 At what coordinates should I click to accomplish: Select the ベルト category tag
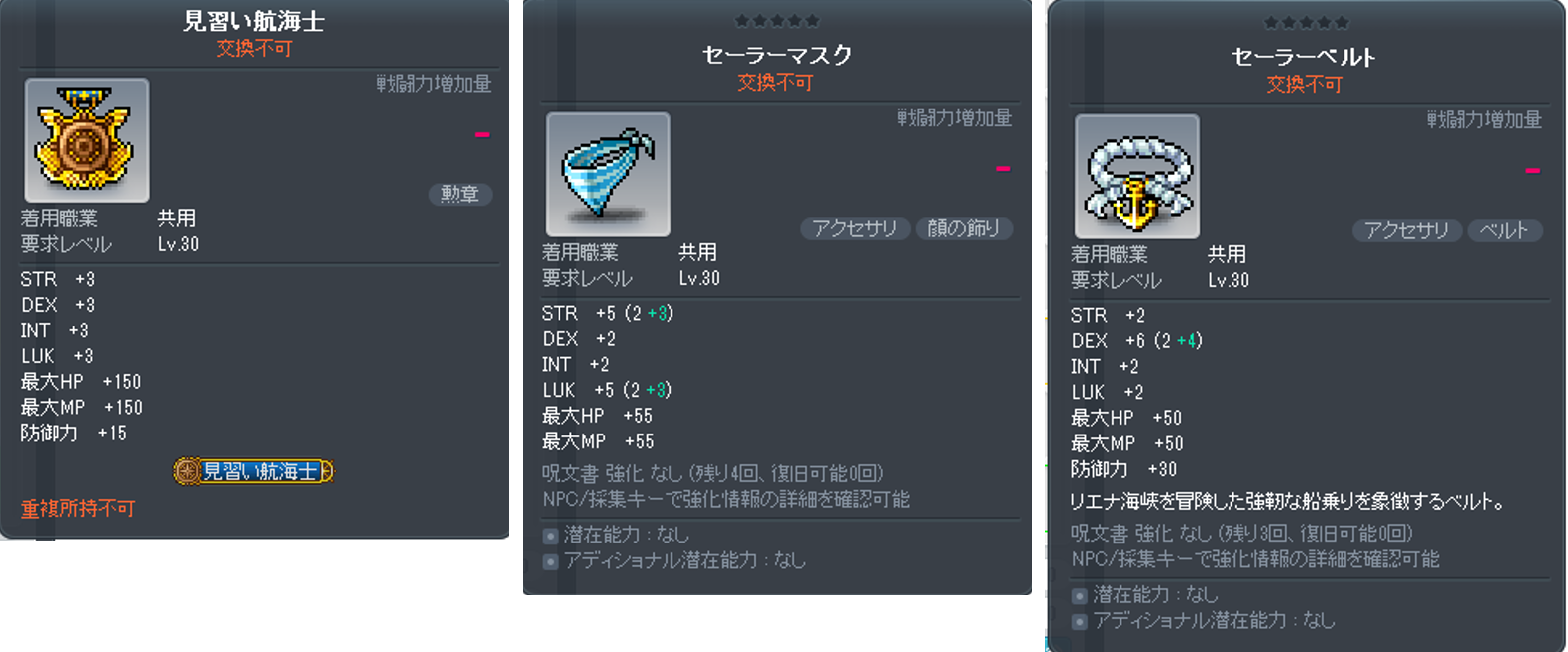(x=1505, y=231)
